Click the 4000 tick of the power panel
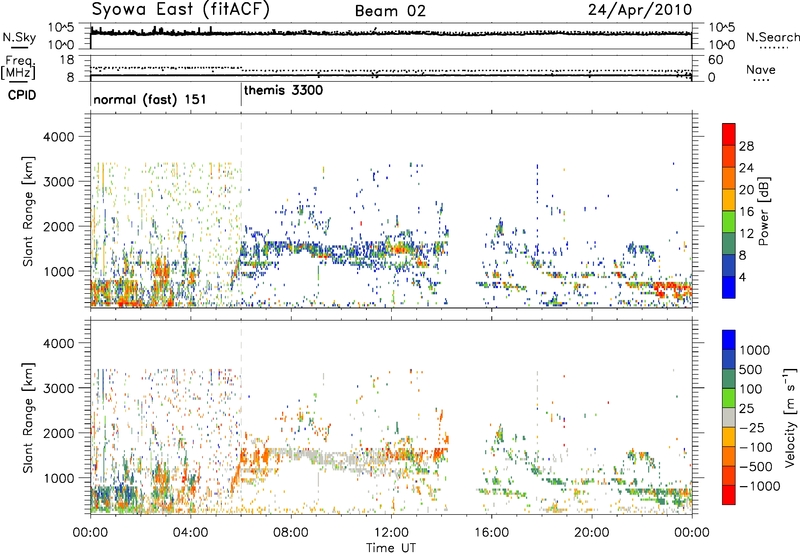This screenshot has height=554, width=800. click(59, 137)
